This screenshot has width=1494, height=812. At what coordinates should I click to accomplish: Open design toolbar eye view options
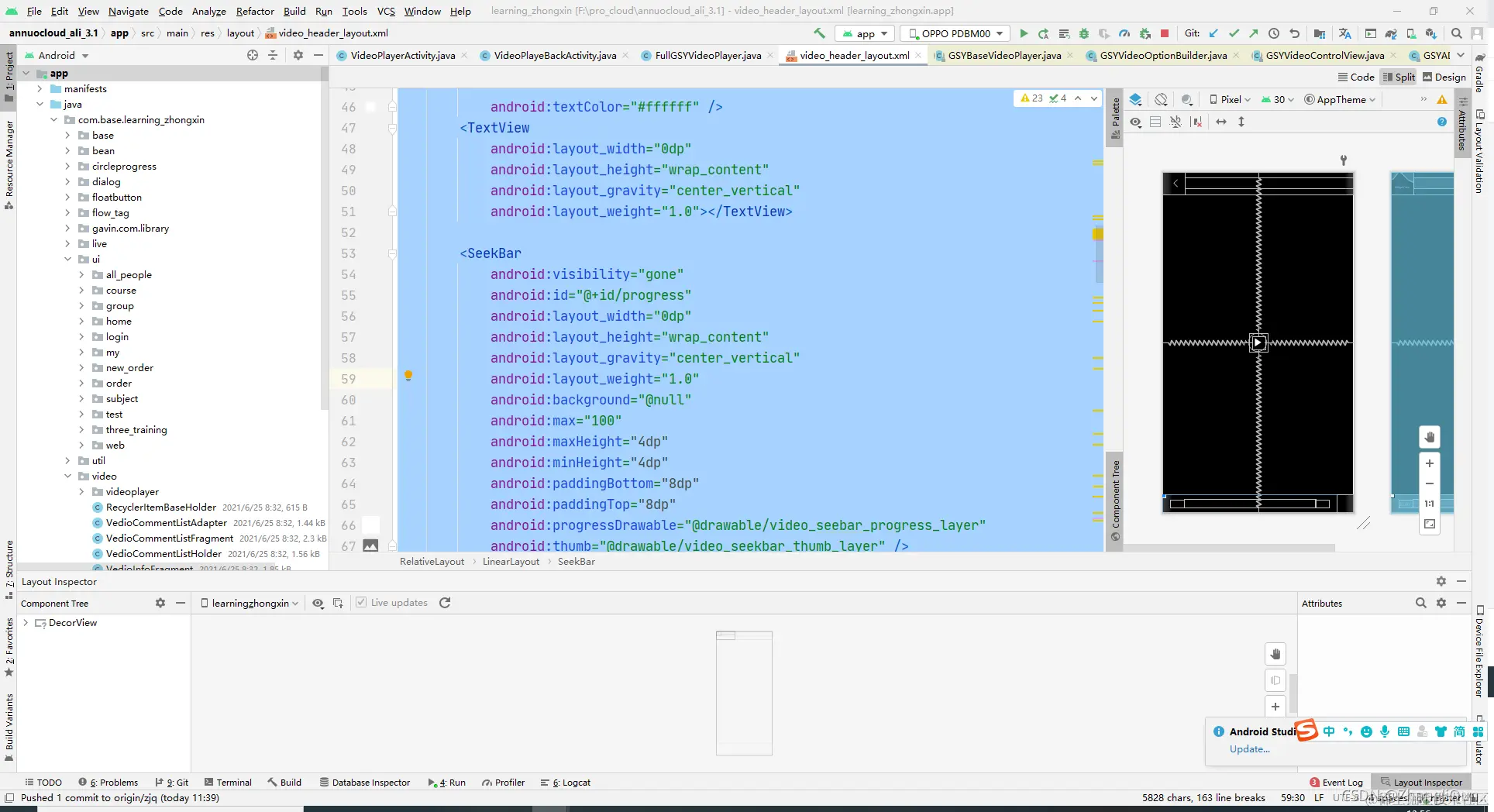coord(1135,122)
